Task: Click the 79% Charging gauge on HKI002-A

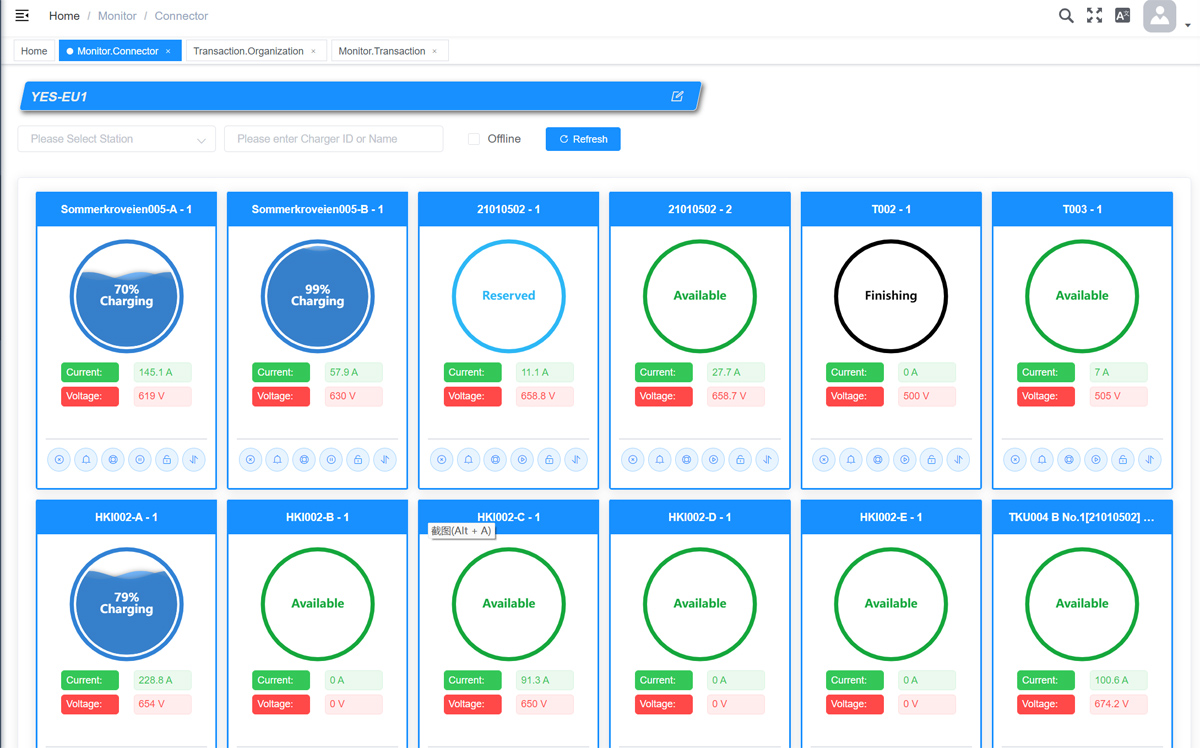Action: click(126, 604)
